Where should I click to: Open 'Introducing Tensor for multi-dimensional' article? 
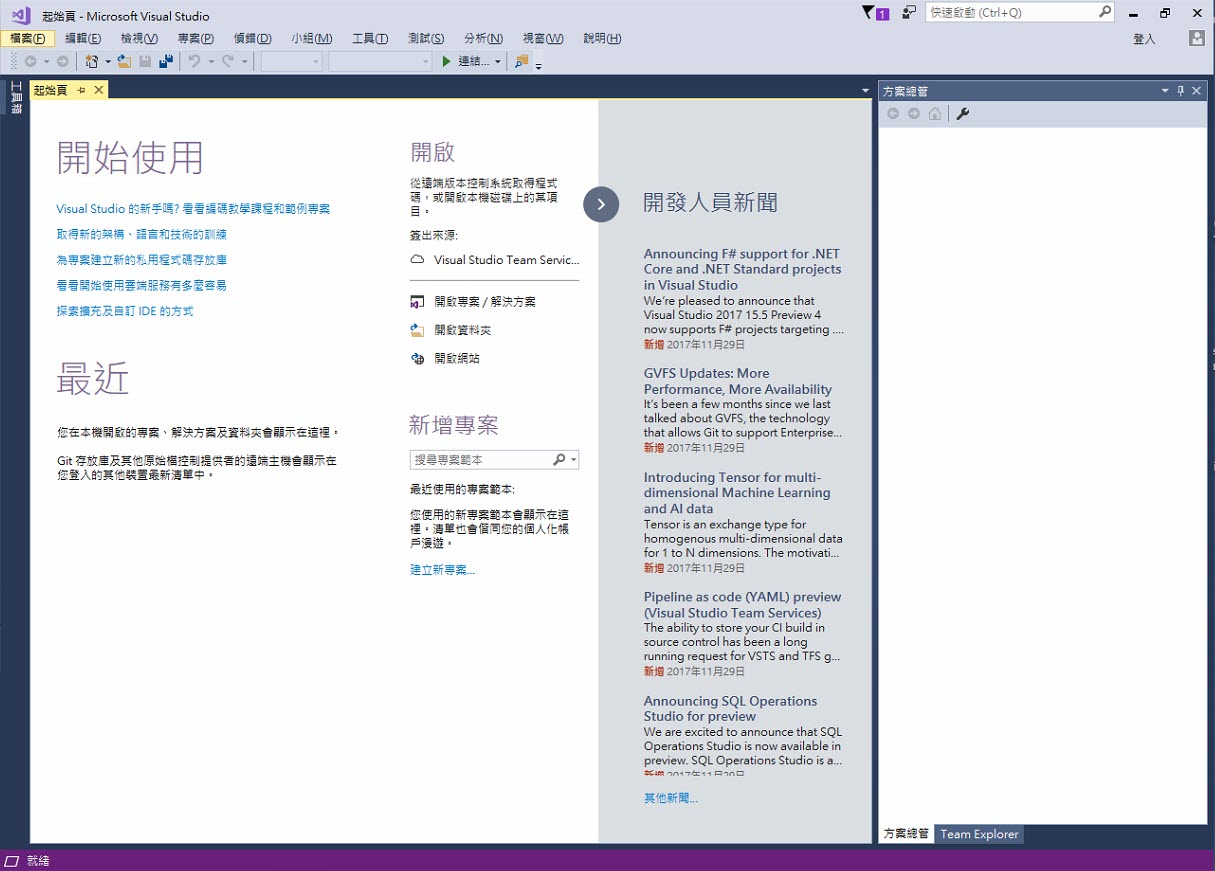click(737, 493)
